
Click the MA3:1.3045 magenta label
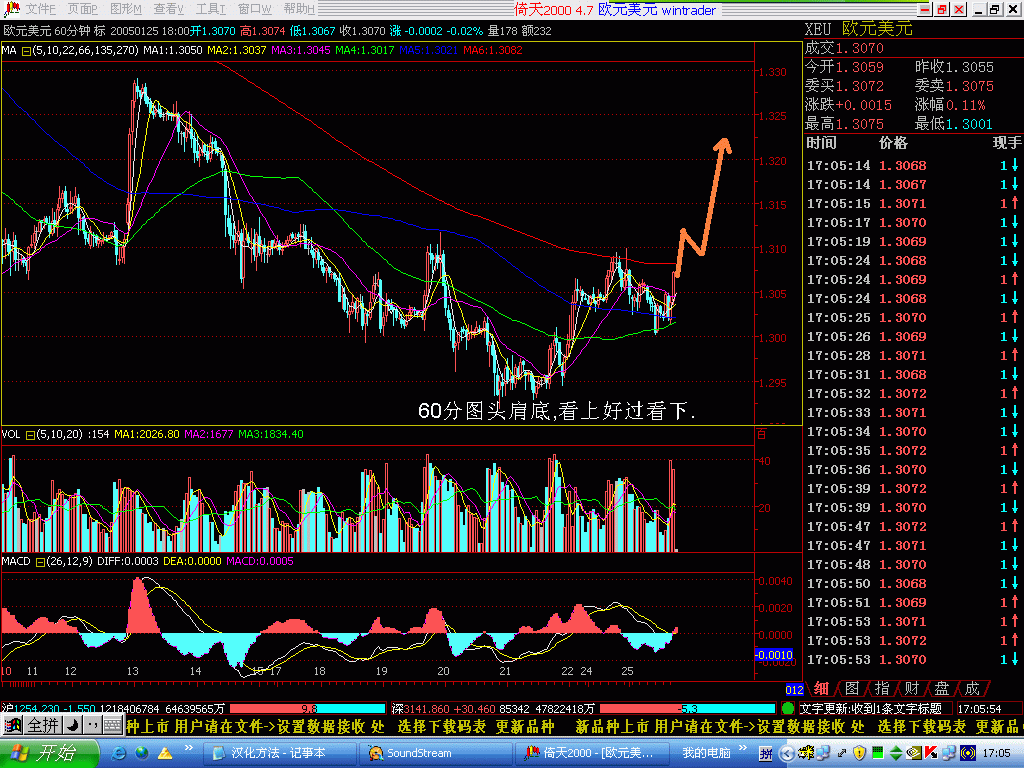pos(300,50)
